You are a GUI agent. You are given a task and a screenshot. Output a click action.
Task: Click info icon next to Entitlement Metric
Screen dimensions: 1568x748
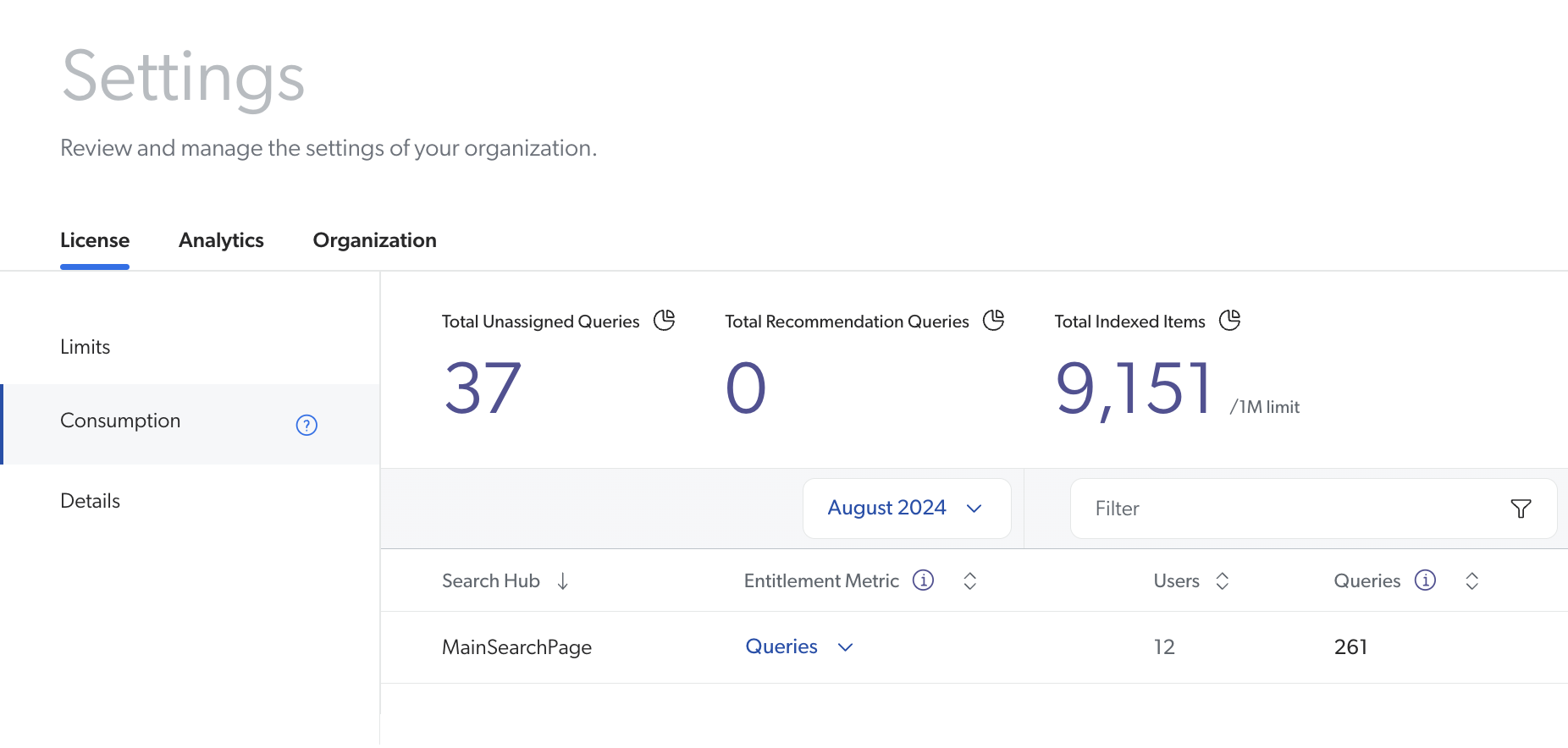coord(923,580)
